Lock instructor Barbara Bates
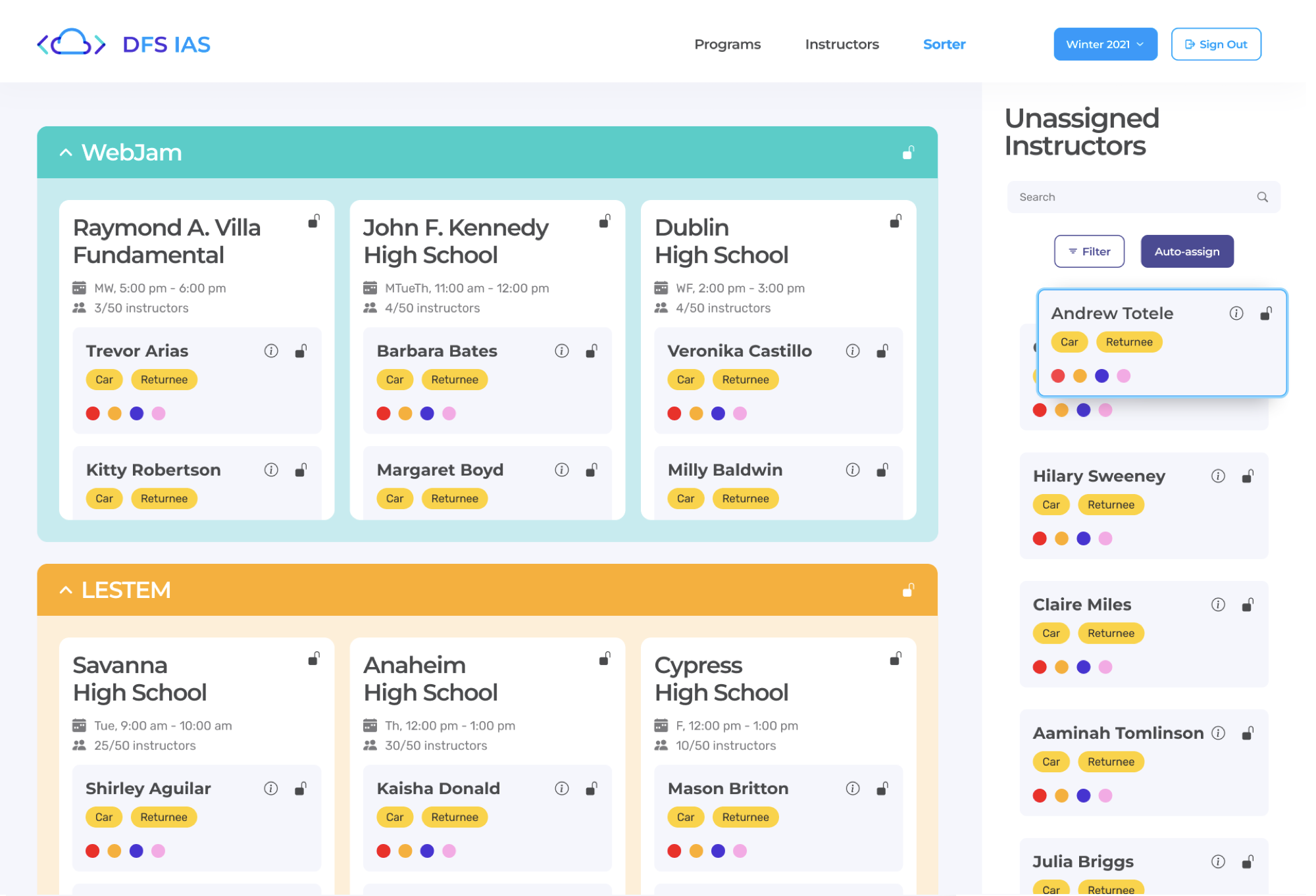Screen dimensions: 1316x896 [591, 351]
